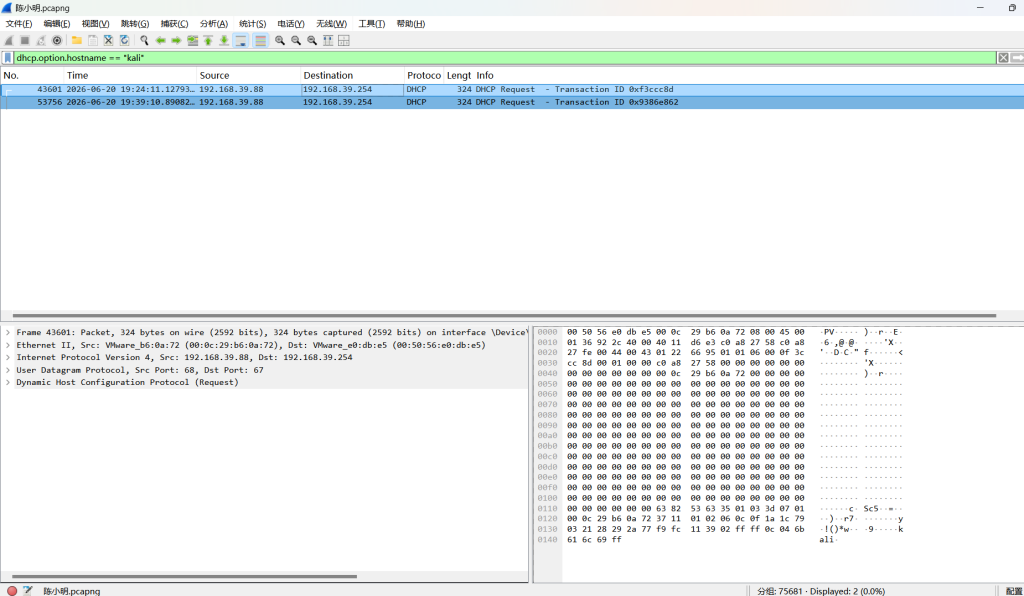Sort by the No. column header
Viewport: 1024px width, 596px height.
pos(32,75)
